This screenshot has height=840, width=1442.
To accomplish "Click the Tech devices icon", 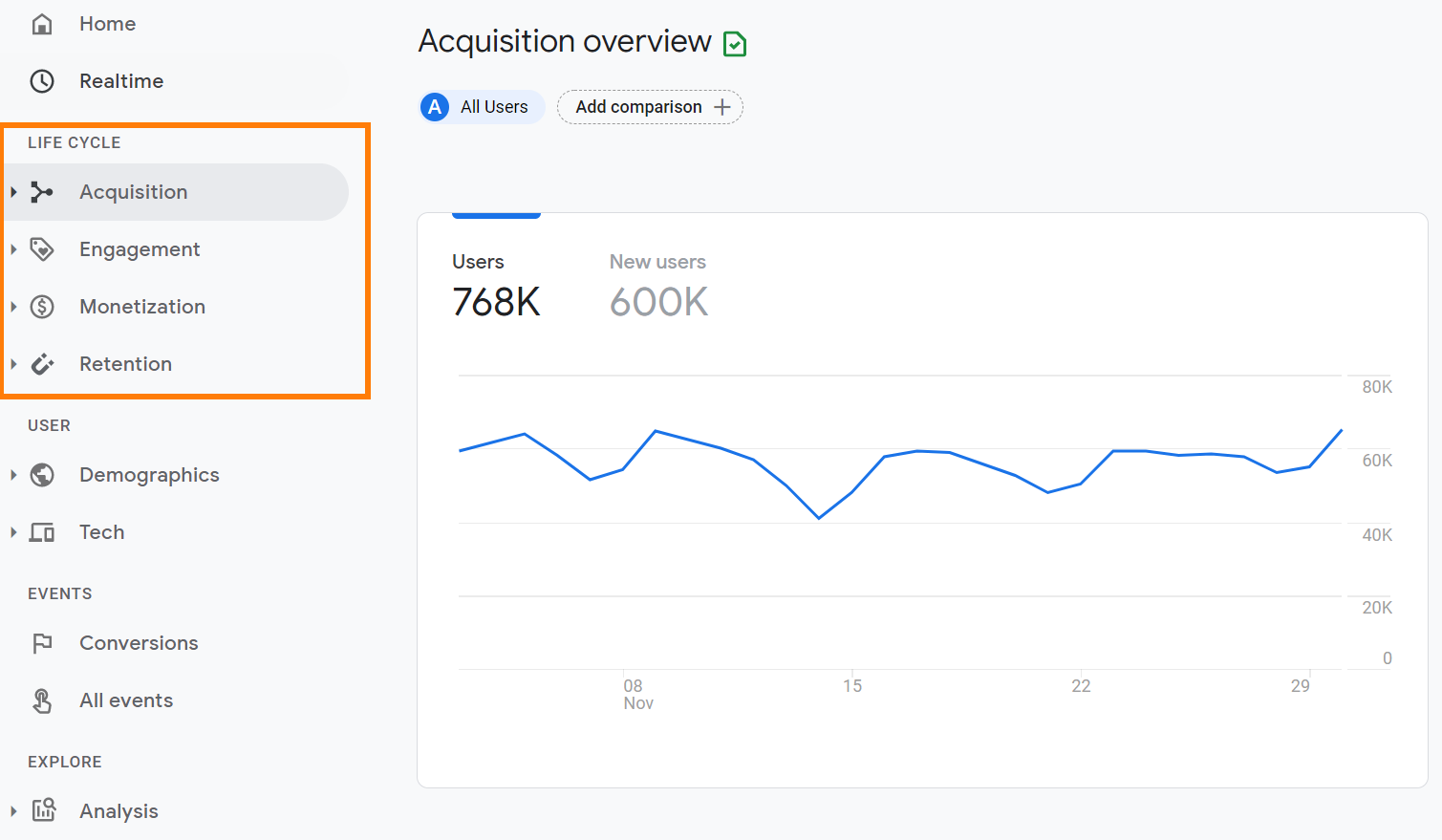I will [x=42, y=532].
